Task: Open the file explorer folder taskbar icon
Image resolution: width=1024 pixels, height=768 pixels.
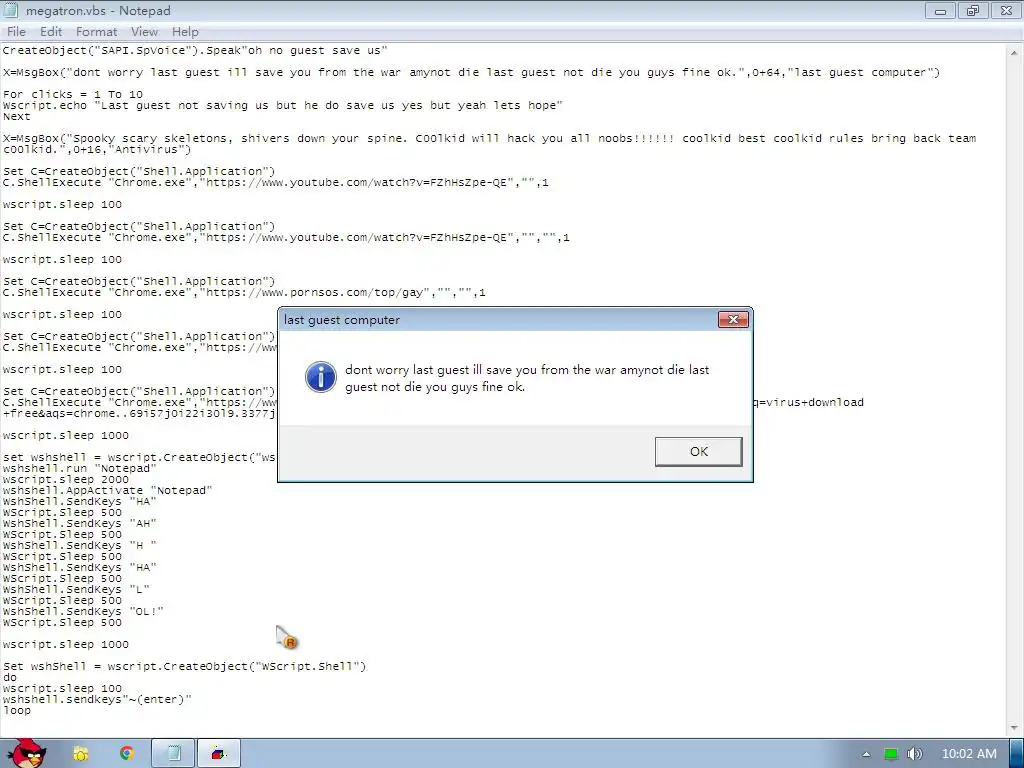Action: (x=80, y=754)
